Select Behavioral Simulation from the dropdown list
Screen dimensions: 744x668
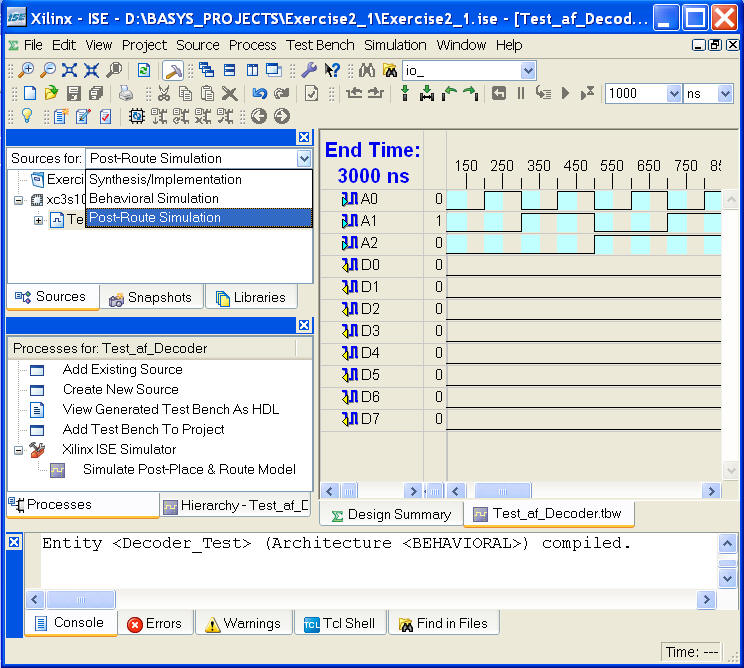click(x=199, y=198)
